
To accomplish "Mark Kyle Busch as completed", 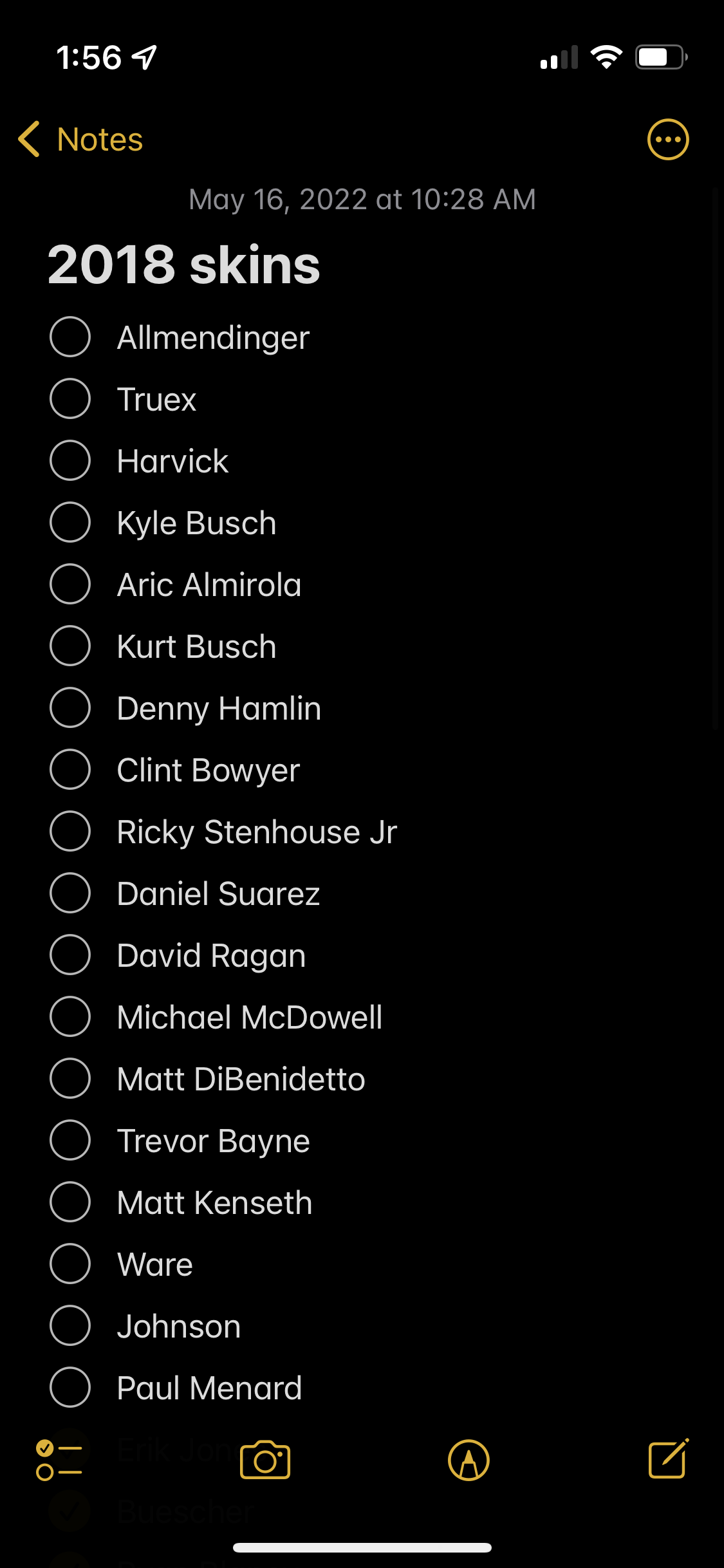I will 70,522.
